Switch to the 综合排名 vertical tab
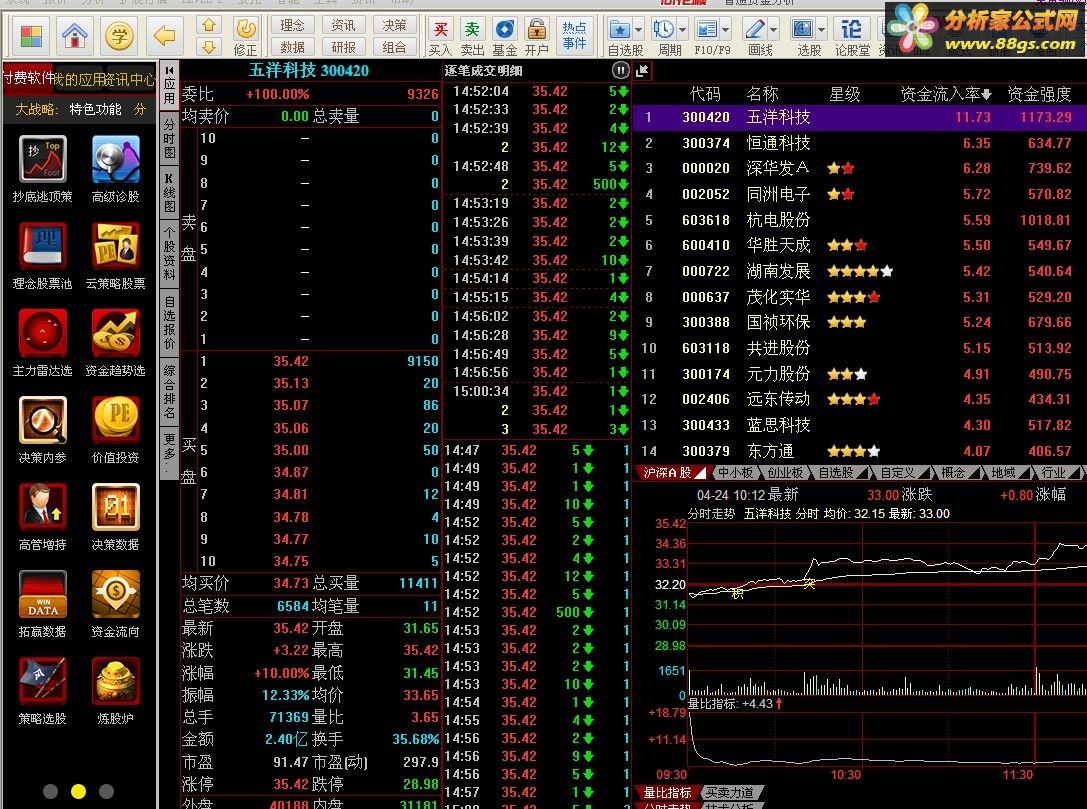Viewport: 1087px width, 809px height. click(x=169, y=392)
